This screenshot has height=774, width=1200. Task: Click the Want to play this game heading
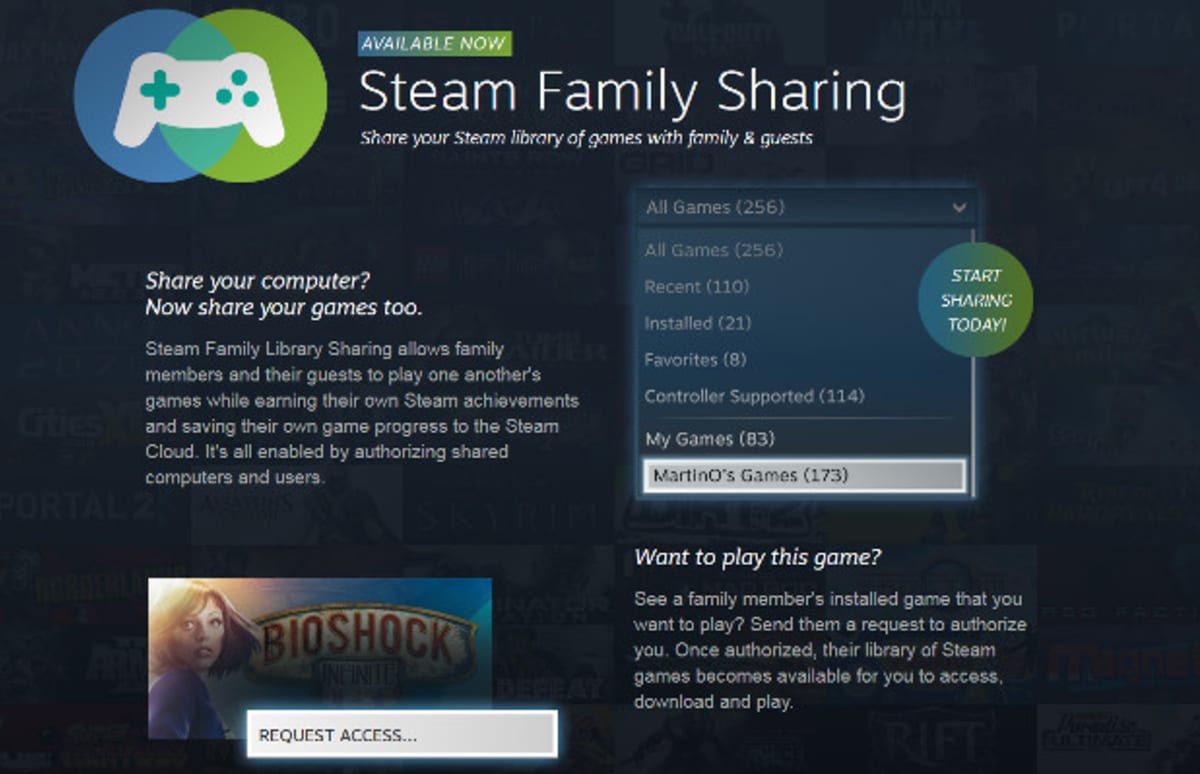[758, 557]
